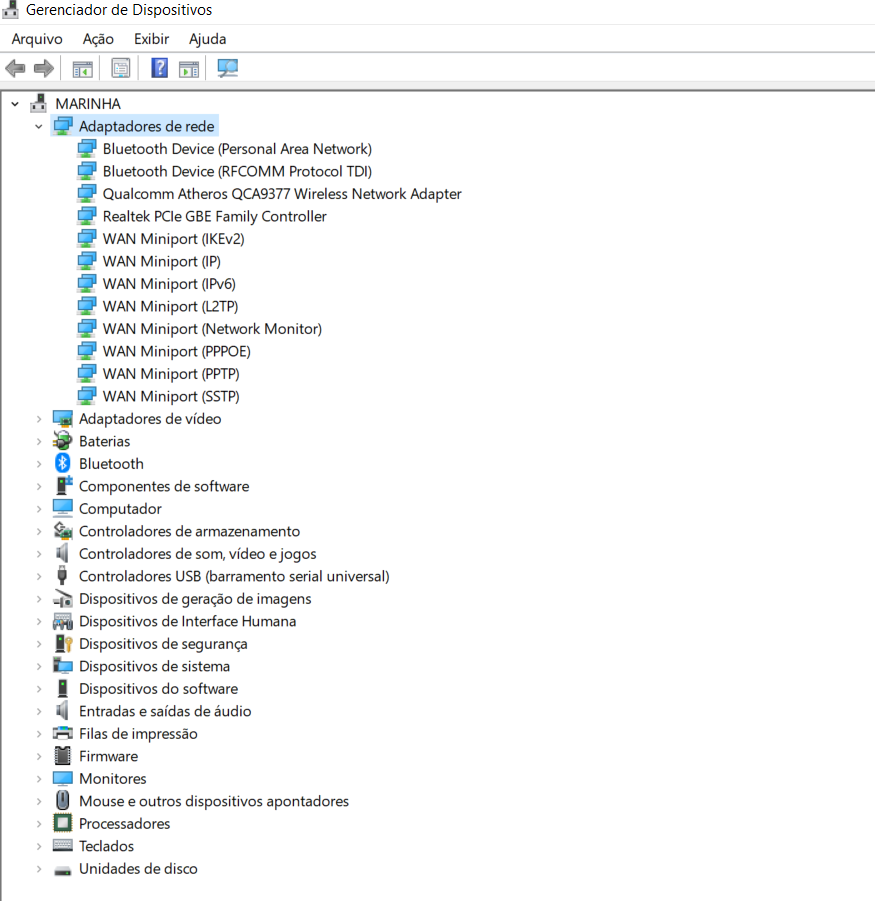Image resolution: width=875 pixels, height=901 pixels.
Task: Expand Dispositivos de sistema
Action: pyautogui.click(x=38, y=666)
